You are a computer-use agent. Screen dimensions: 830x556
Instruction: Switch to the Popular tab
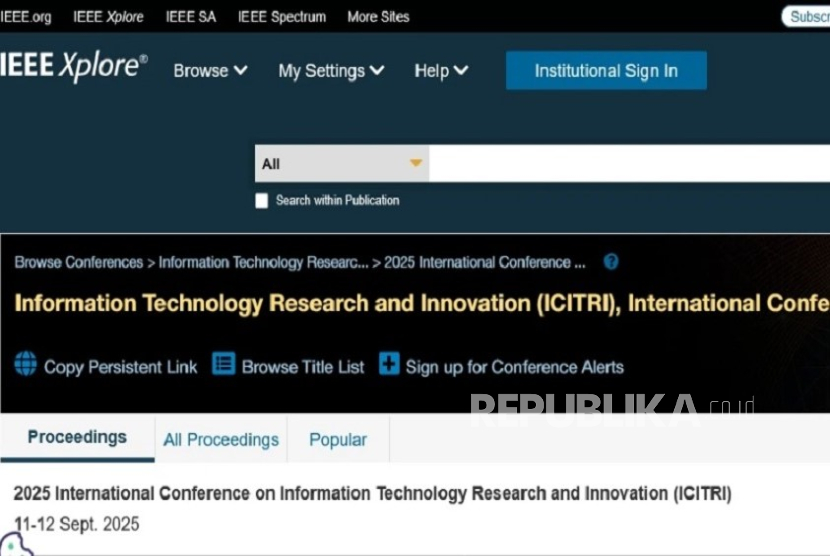pos(338,440)
